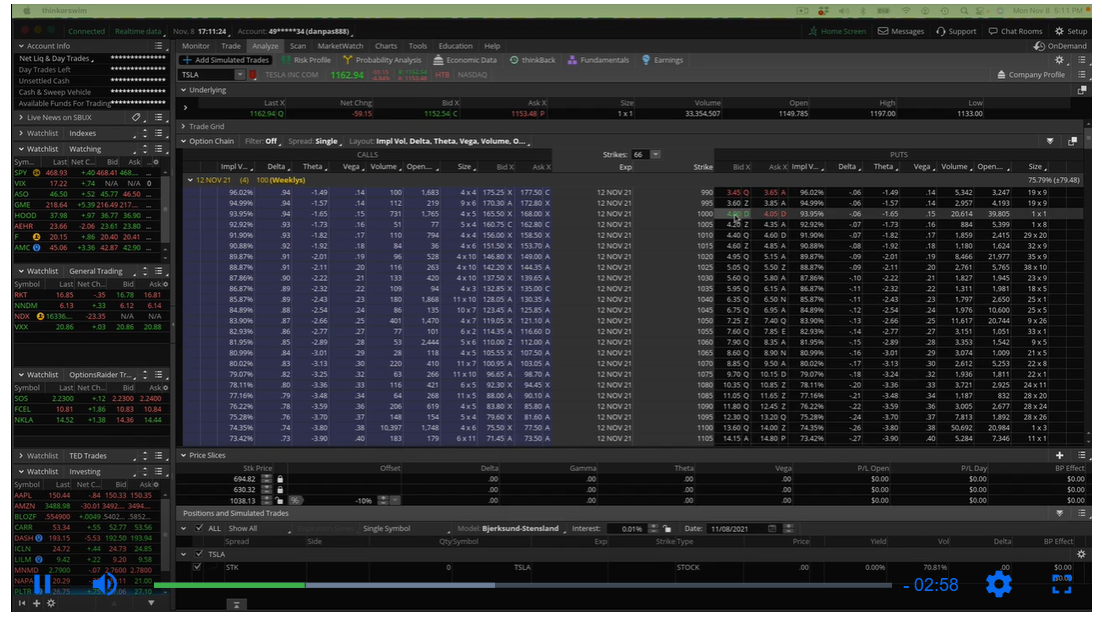Open the Education main tab
The width and height of the screenshot is (1102, 632).
pos(455,46)
